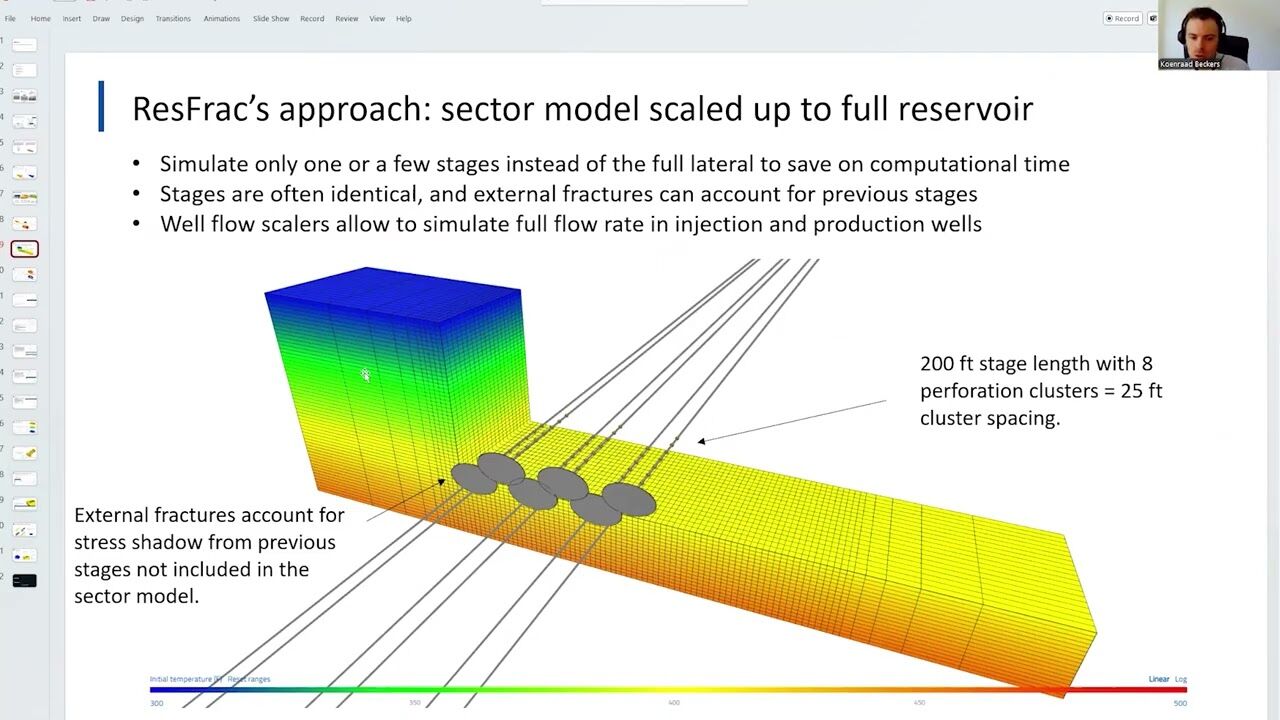Go to the Design ribbon tab
The width and height of the screenshot is (1280, 720).
(133, 18)
